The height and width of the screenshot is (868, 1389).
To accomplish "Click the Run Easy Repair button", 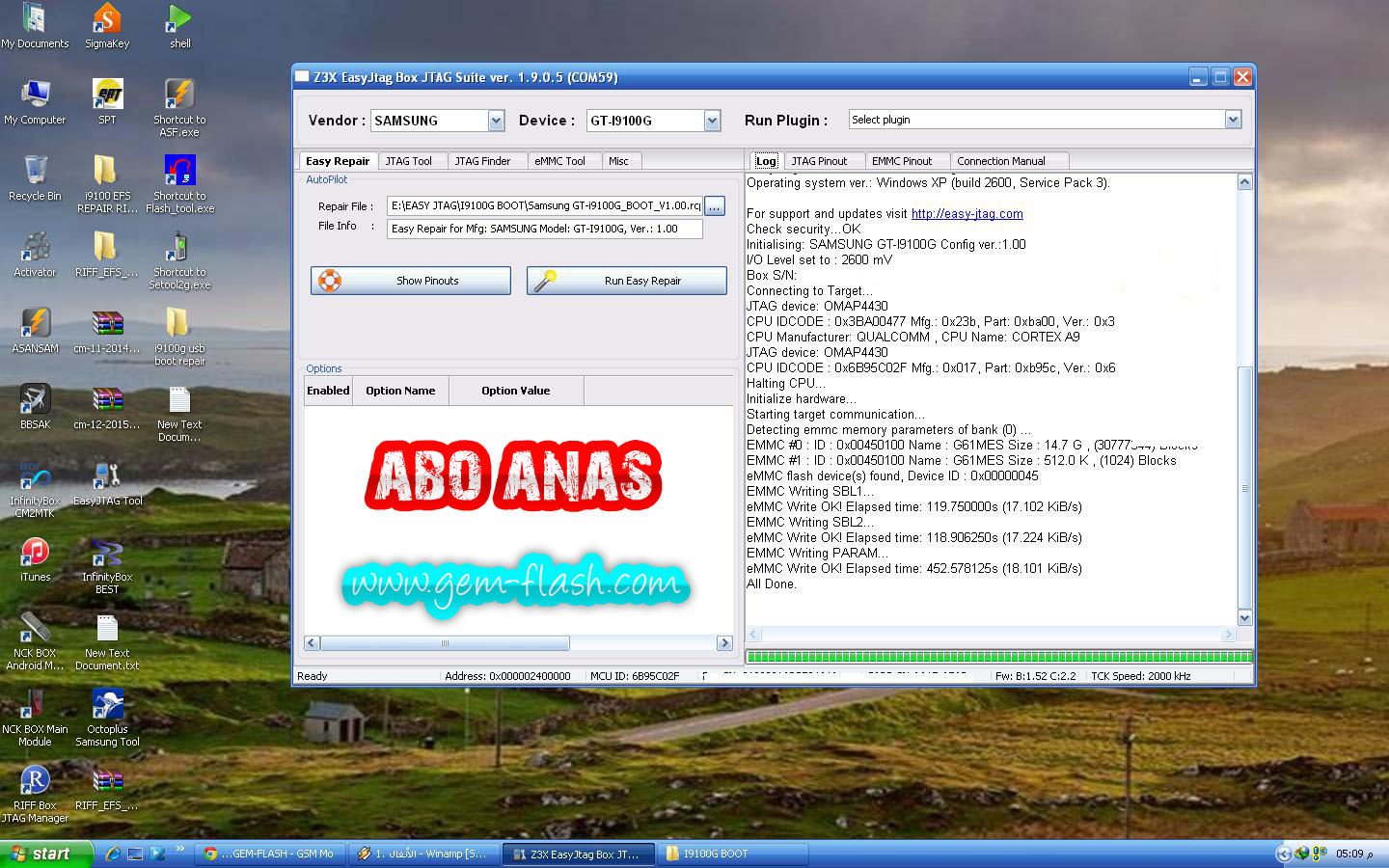I will tap(627, 281).
